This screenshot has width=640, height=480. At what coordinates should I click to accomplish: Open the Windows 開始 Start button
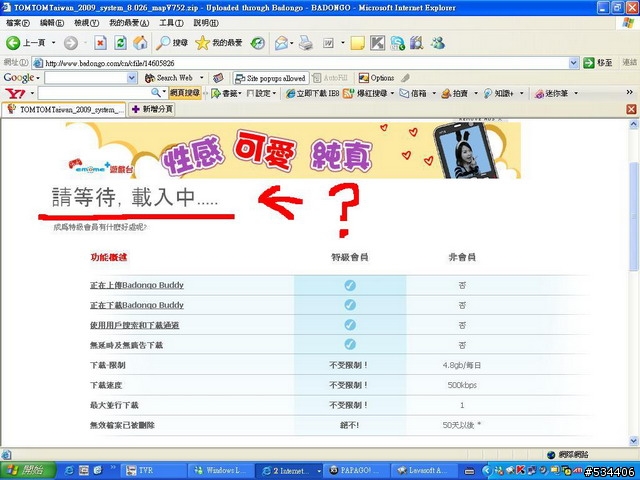(28, 470)
